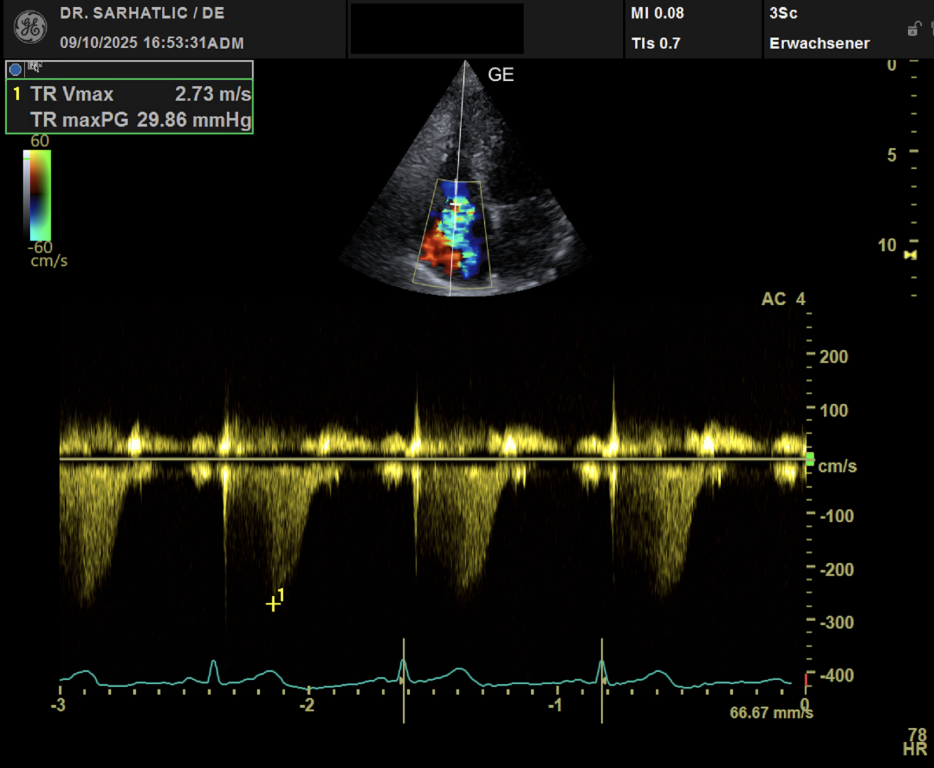Click the blacked-out patient name field

pyautogui.click(x=437, y=28)
